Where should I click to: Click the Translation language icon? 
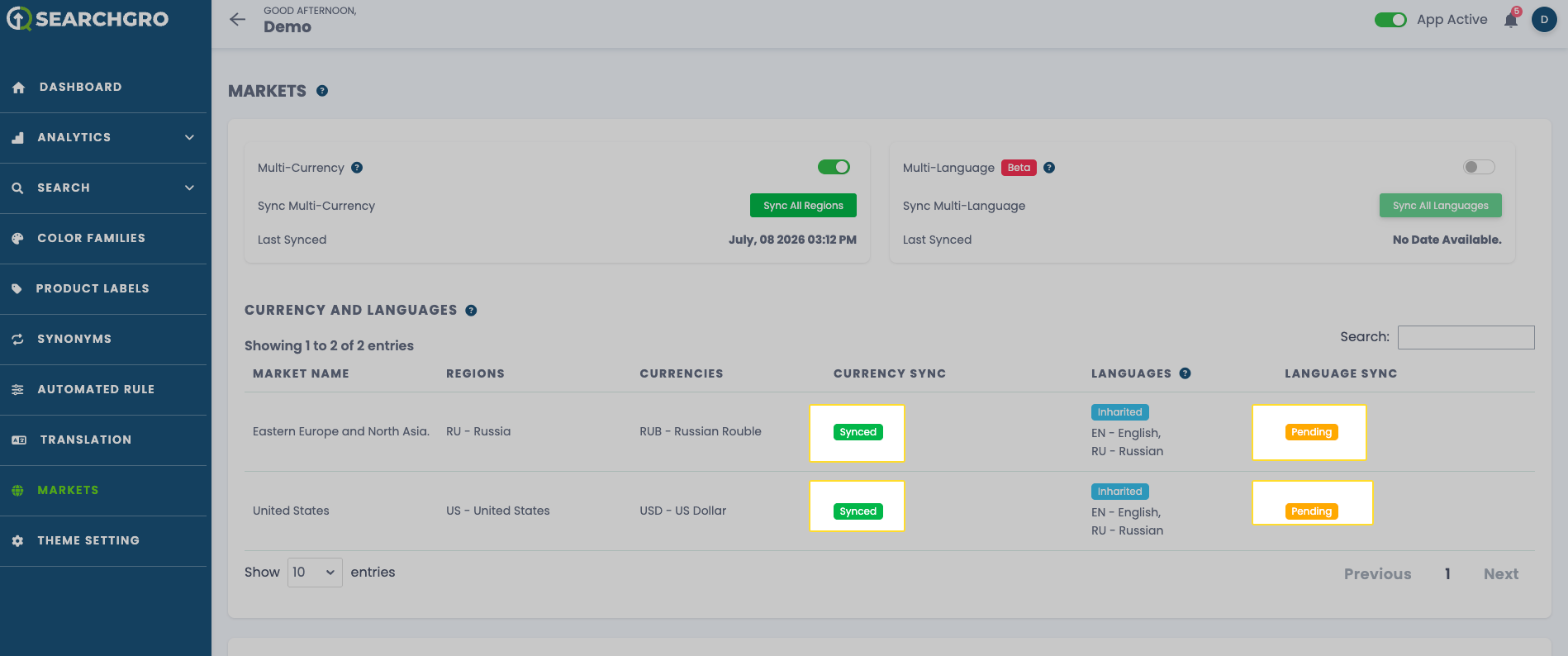click(x=19, y=440)
